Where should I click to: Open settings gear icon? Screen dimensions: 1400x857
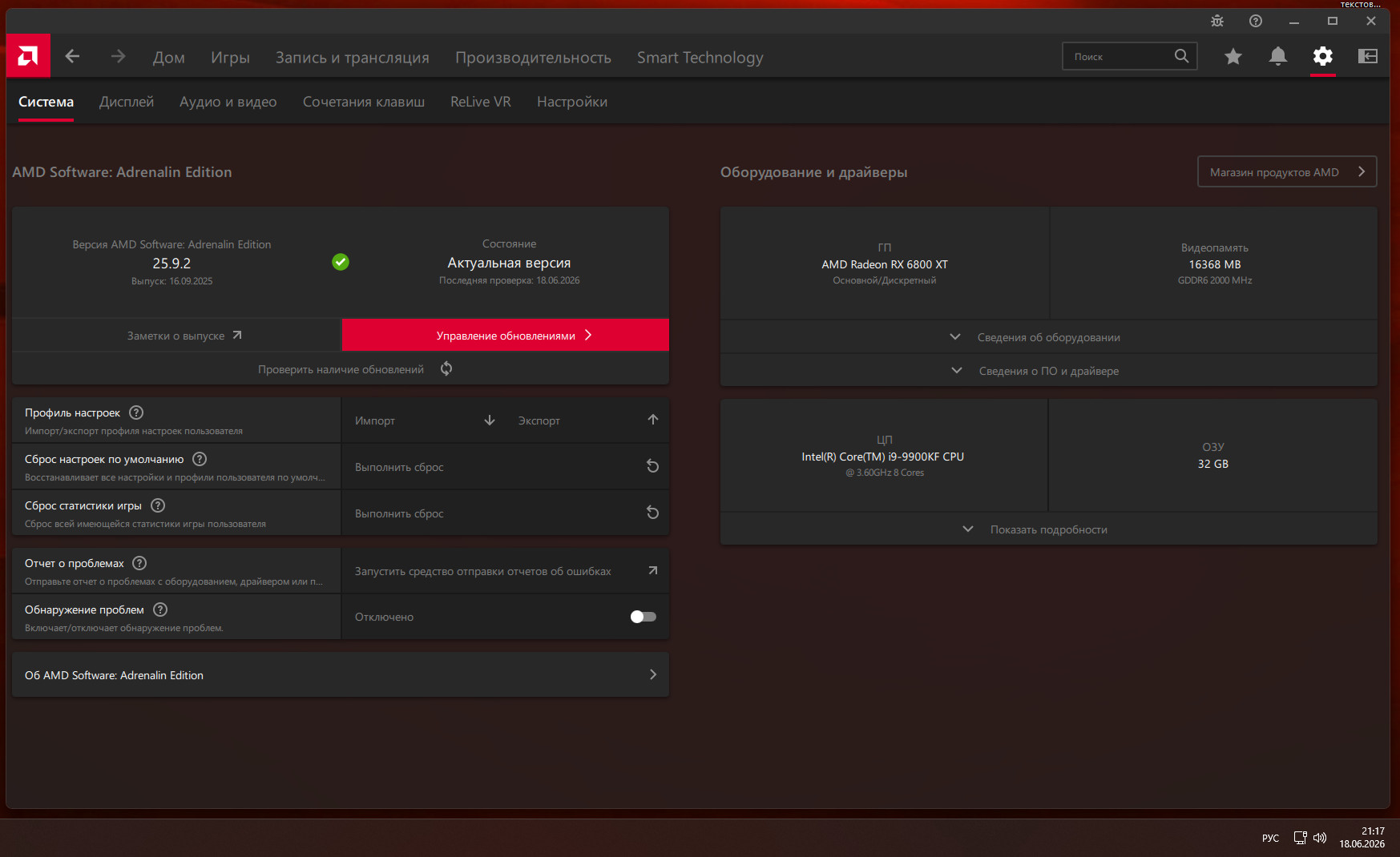1323,56
